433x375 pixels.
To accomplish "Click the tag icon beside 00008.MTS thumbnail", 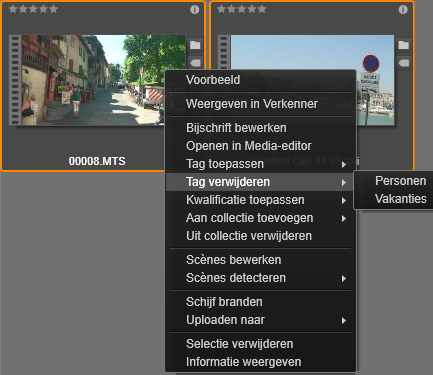I will pyautogui.click(x=195, y=63).
